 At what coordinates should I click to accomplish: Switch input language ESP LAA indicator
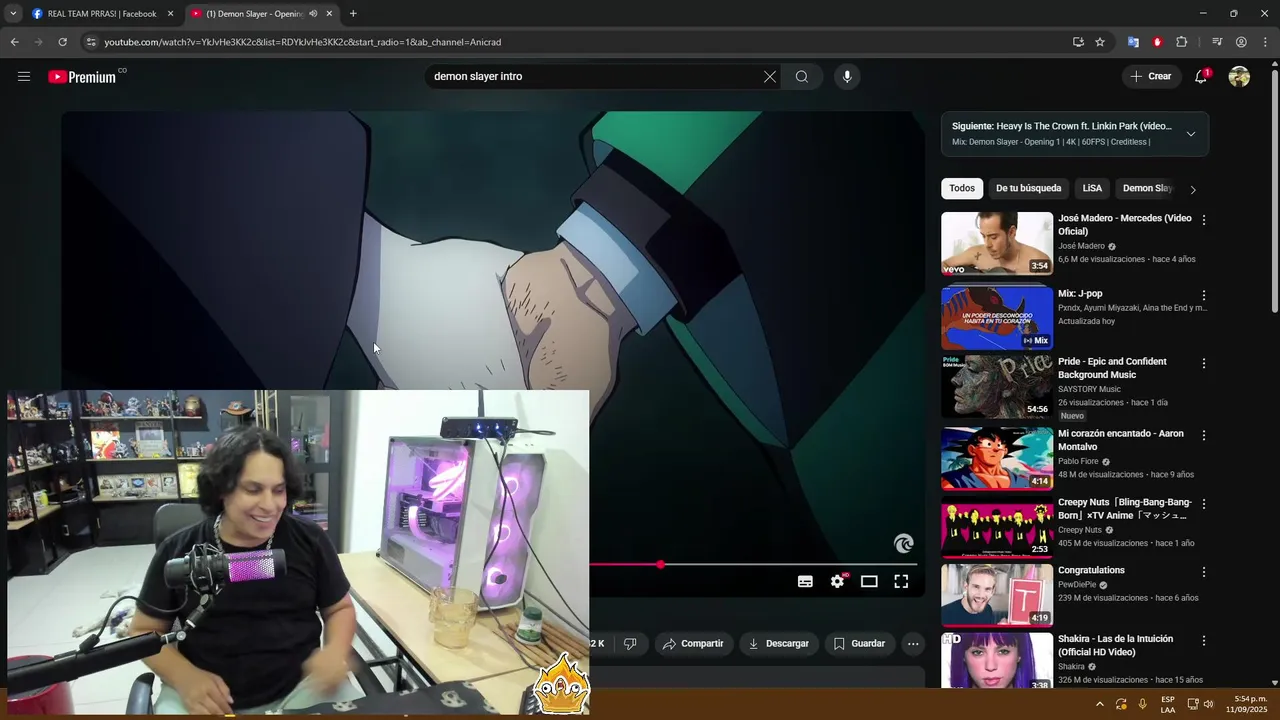click(x=1167, y=704)
